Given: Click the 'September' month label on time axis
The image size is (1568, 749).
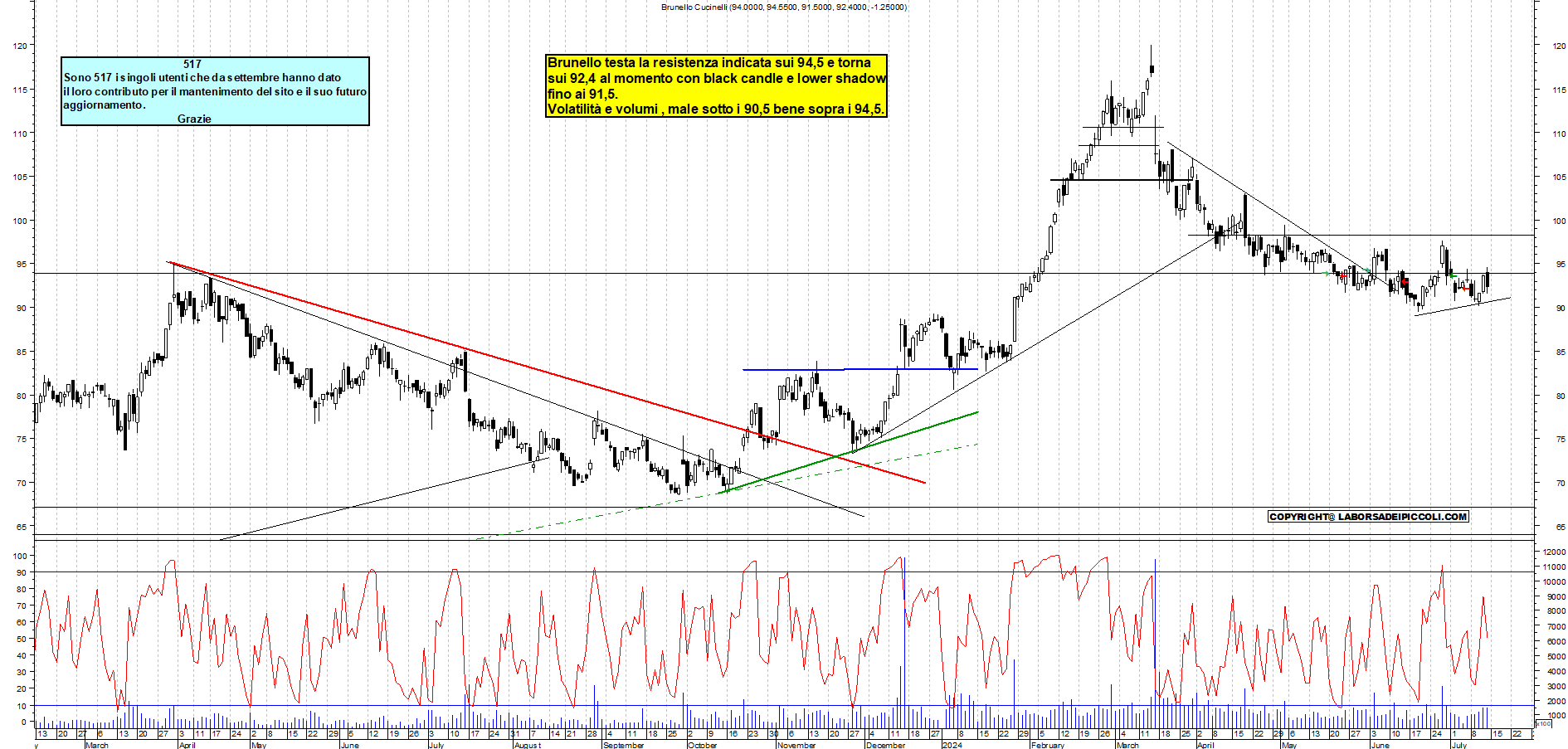Looking at the screenshot, I should coord(623,745).
